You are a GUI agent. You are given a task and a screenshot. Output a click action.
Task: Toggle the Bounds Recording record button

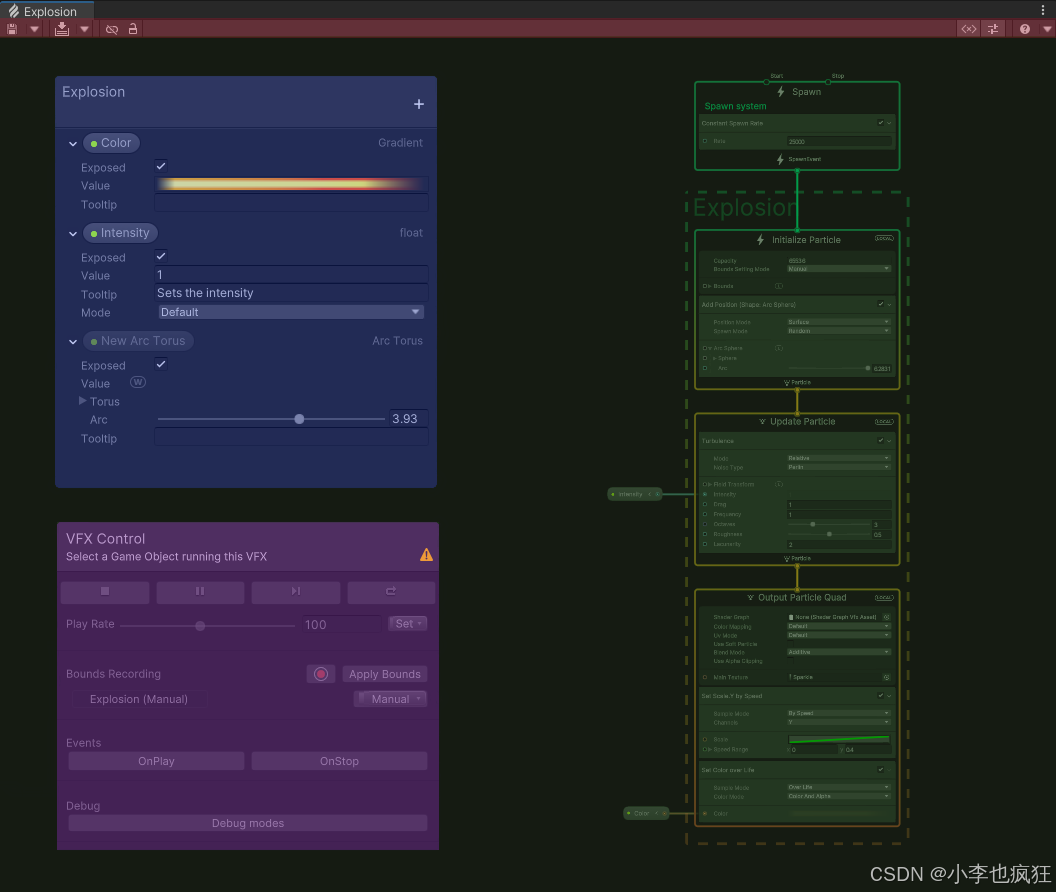[x=321, y=674]
